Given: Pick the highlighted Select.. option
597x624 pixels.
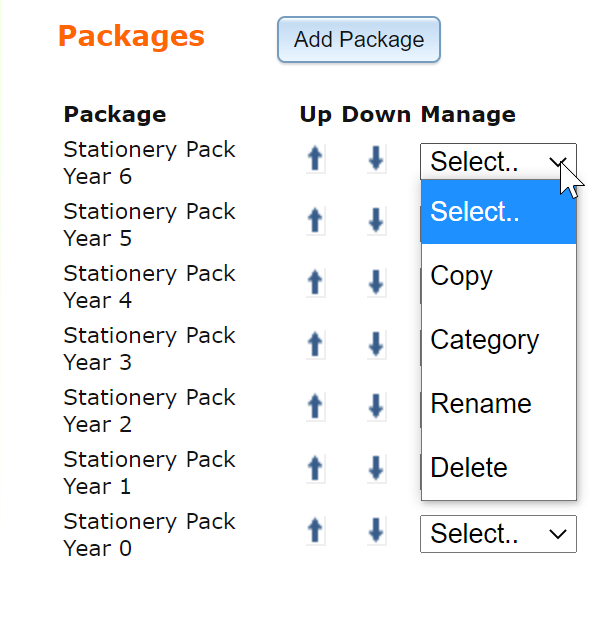Looking at the screenshot, I should click(x=499, y=212).
